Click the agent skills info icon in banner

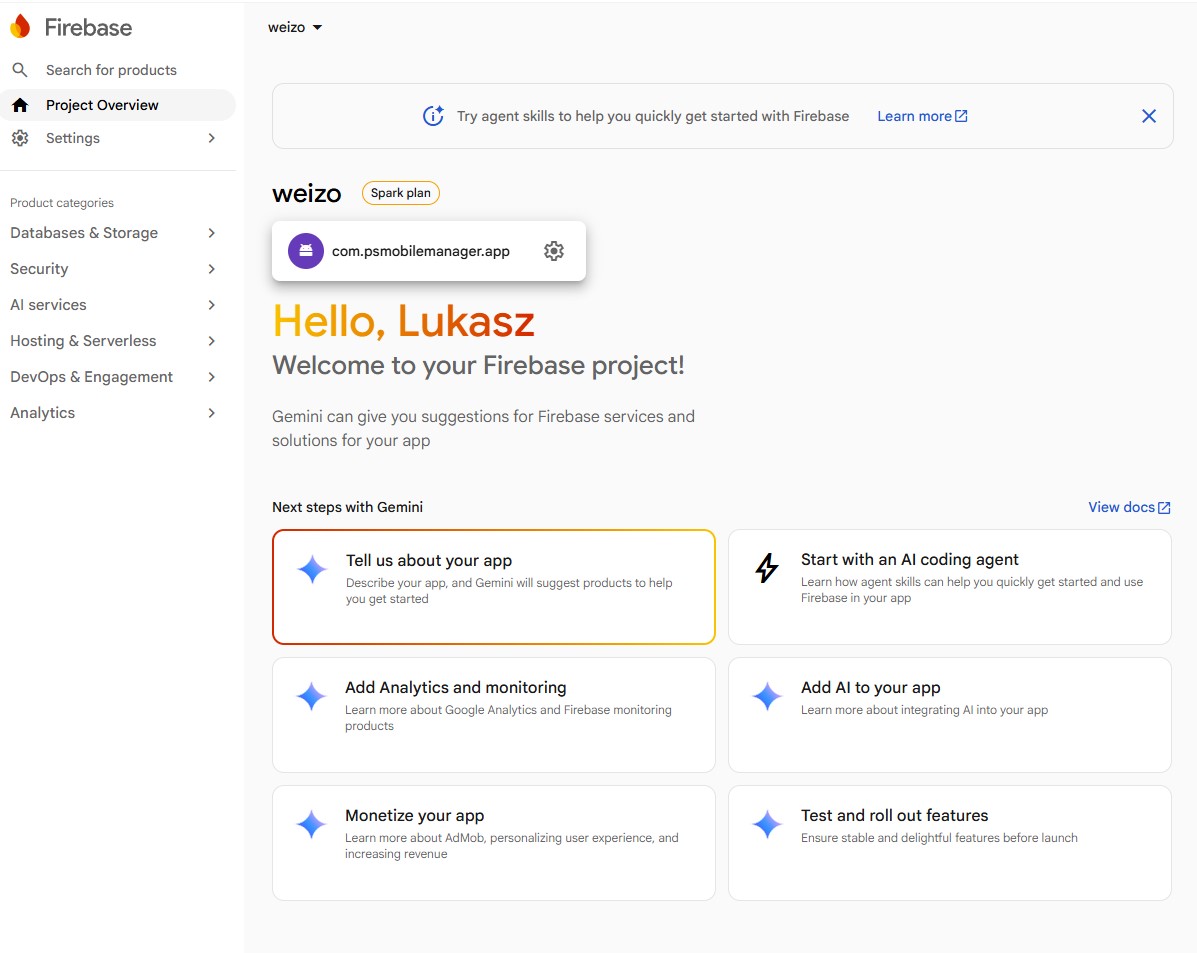coord(434,116)
